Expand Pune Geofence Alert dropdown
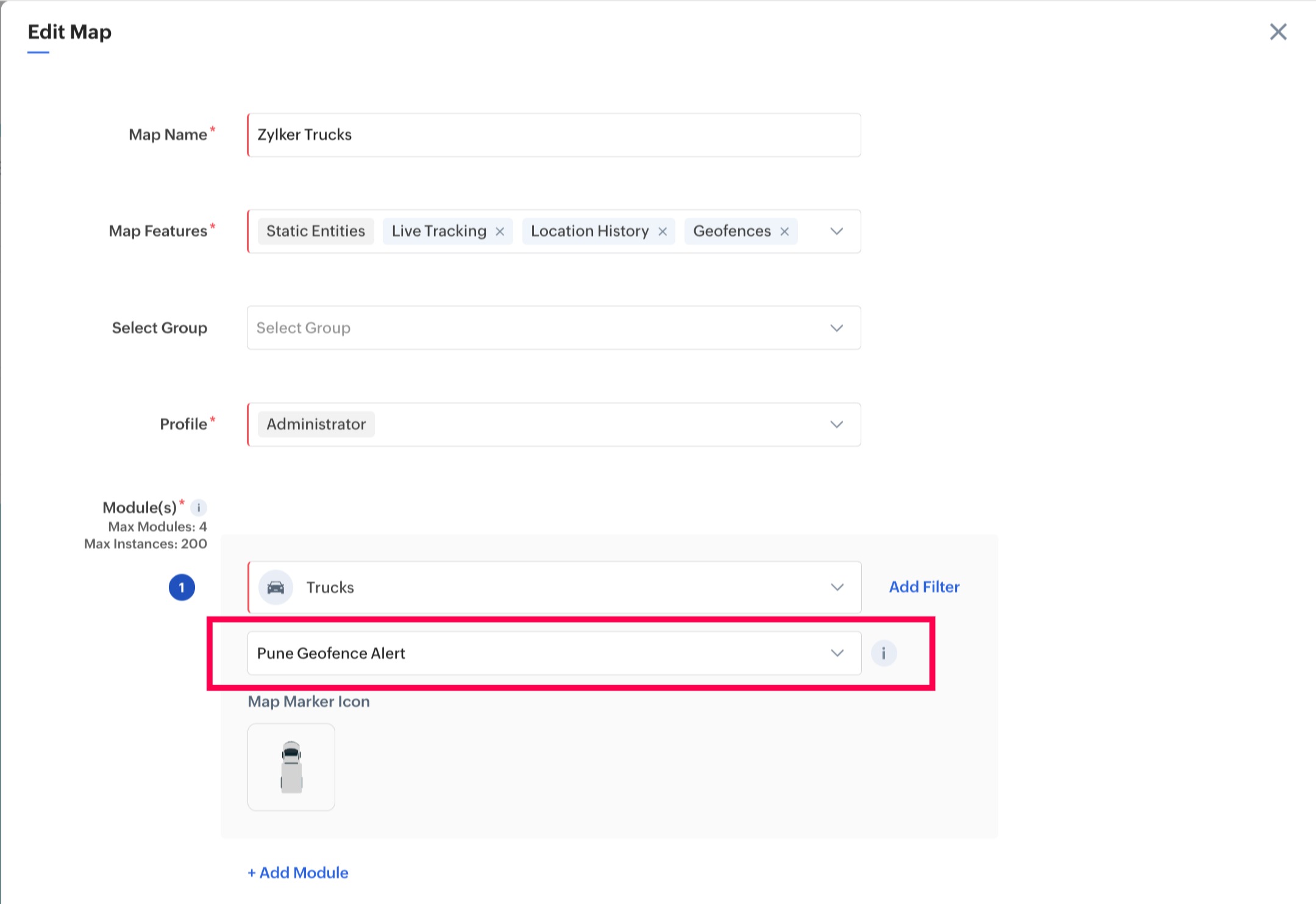1316x904 pixels. 836,653
